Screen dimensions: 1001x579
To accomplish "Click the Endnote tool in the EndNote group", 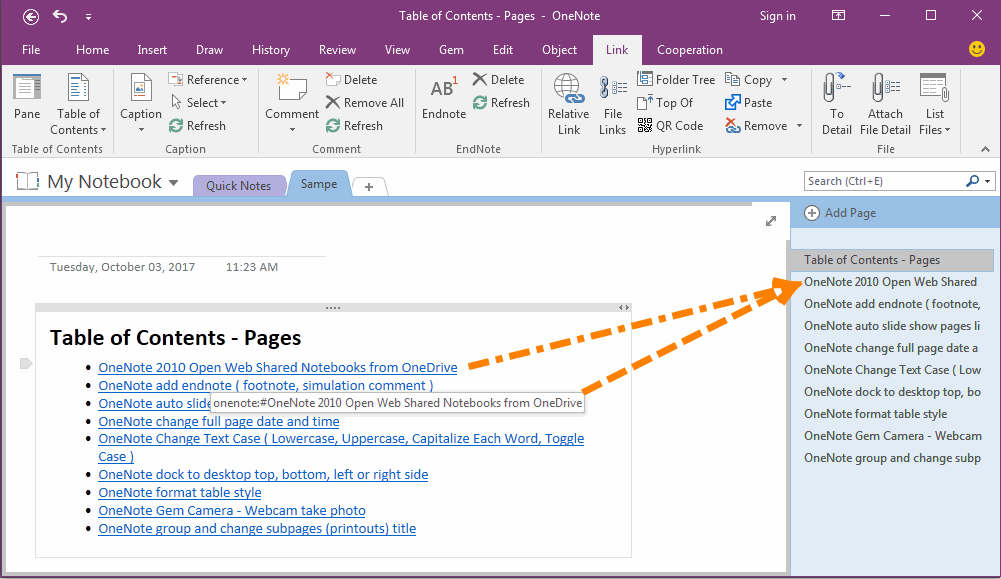I will 443,95.
